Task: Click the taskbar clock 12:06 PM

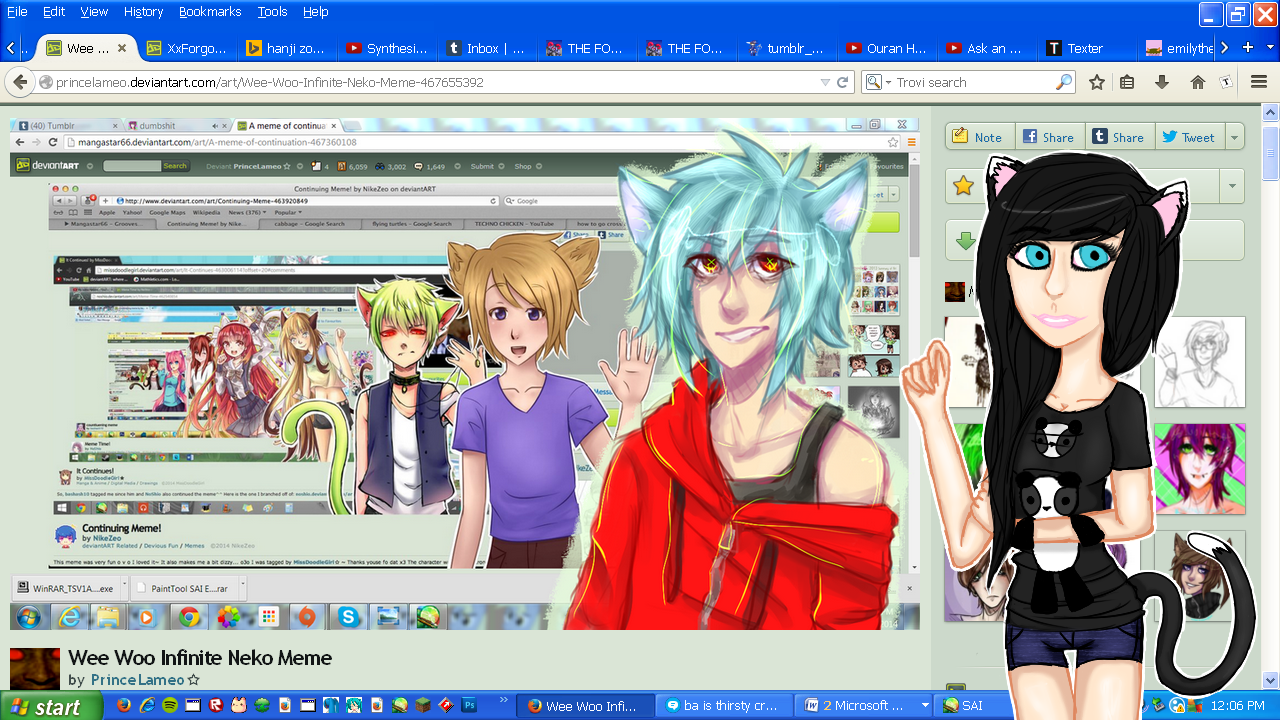Action: pos(1237,706)
